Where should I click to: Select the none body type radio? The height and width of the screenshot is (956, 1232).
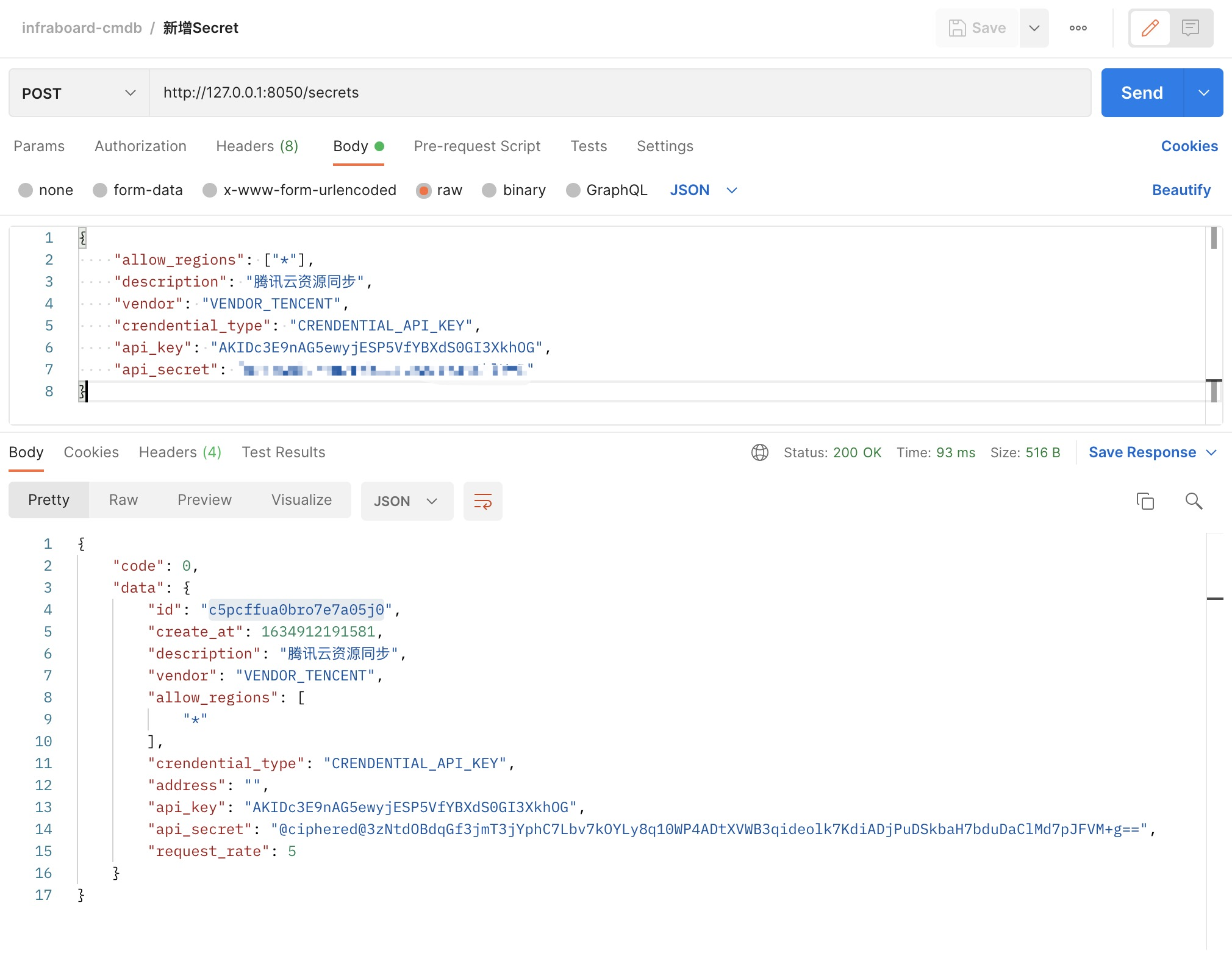point(26,190)
